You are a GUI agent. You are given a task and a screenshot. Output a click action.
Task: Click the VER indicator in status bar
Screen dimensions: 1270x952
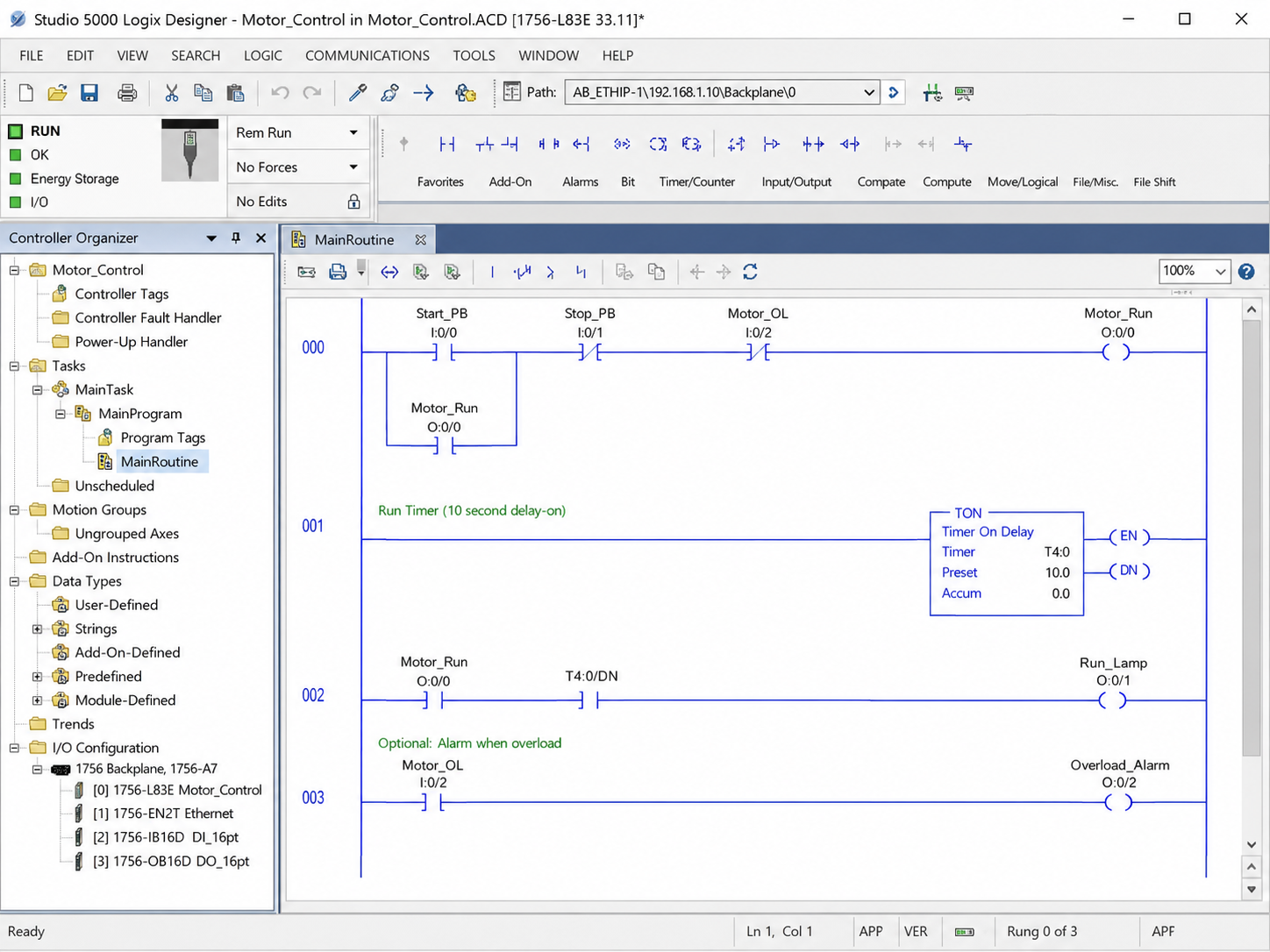click(916, 931)
